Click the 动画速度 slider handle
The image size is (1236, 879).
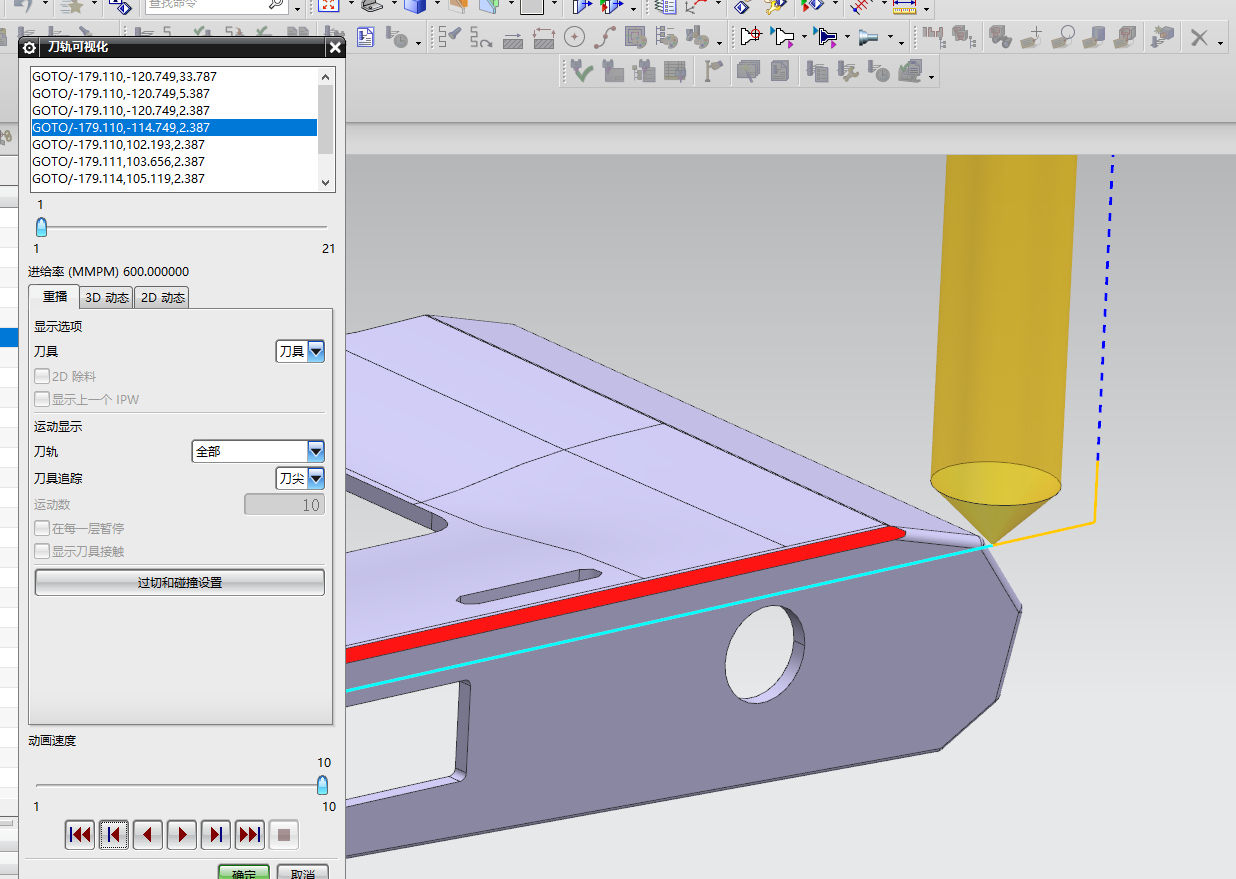click(x=322, y=785)
